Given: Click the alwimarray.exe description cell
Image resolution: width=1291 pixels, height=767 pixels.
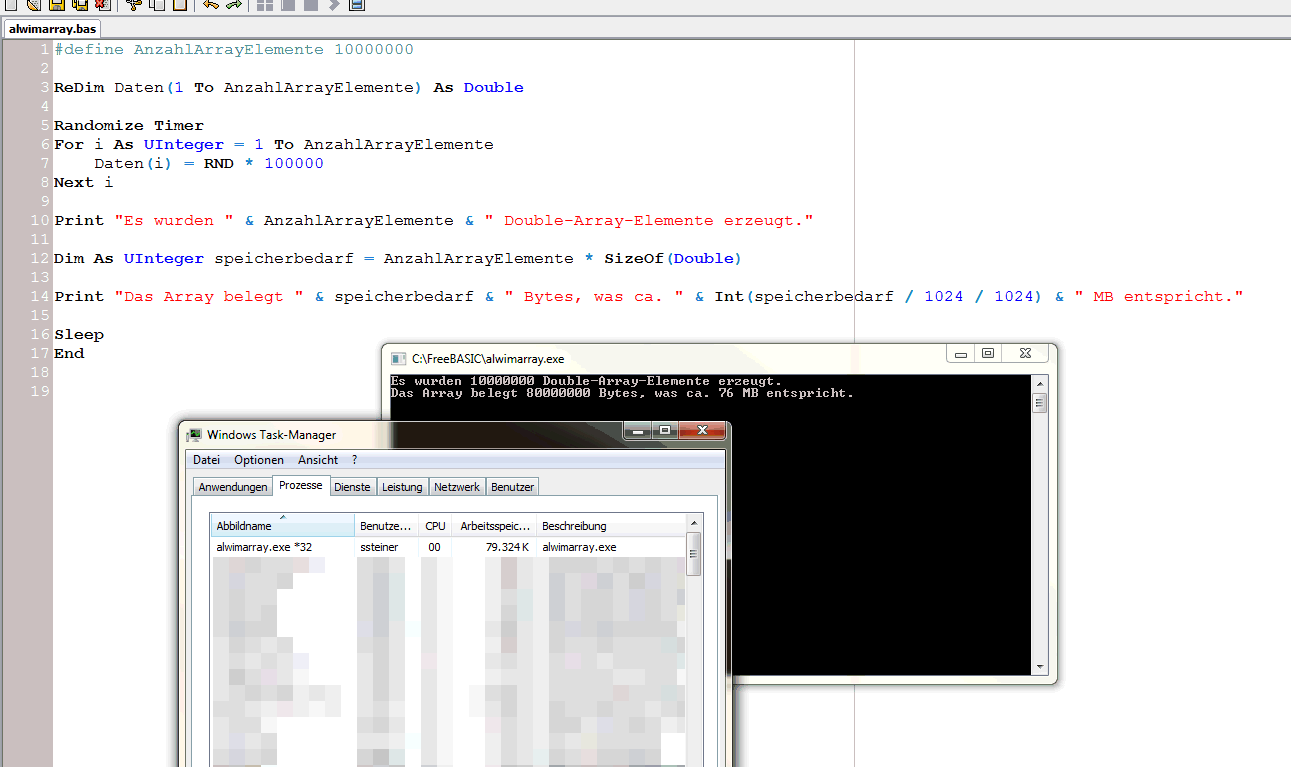Looking at the screenshot, I should pos(579,547).
